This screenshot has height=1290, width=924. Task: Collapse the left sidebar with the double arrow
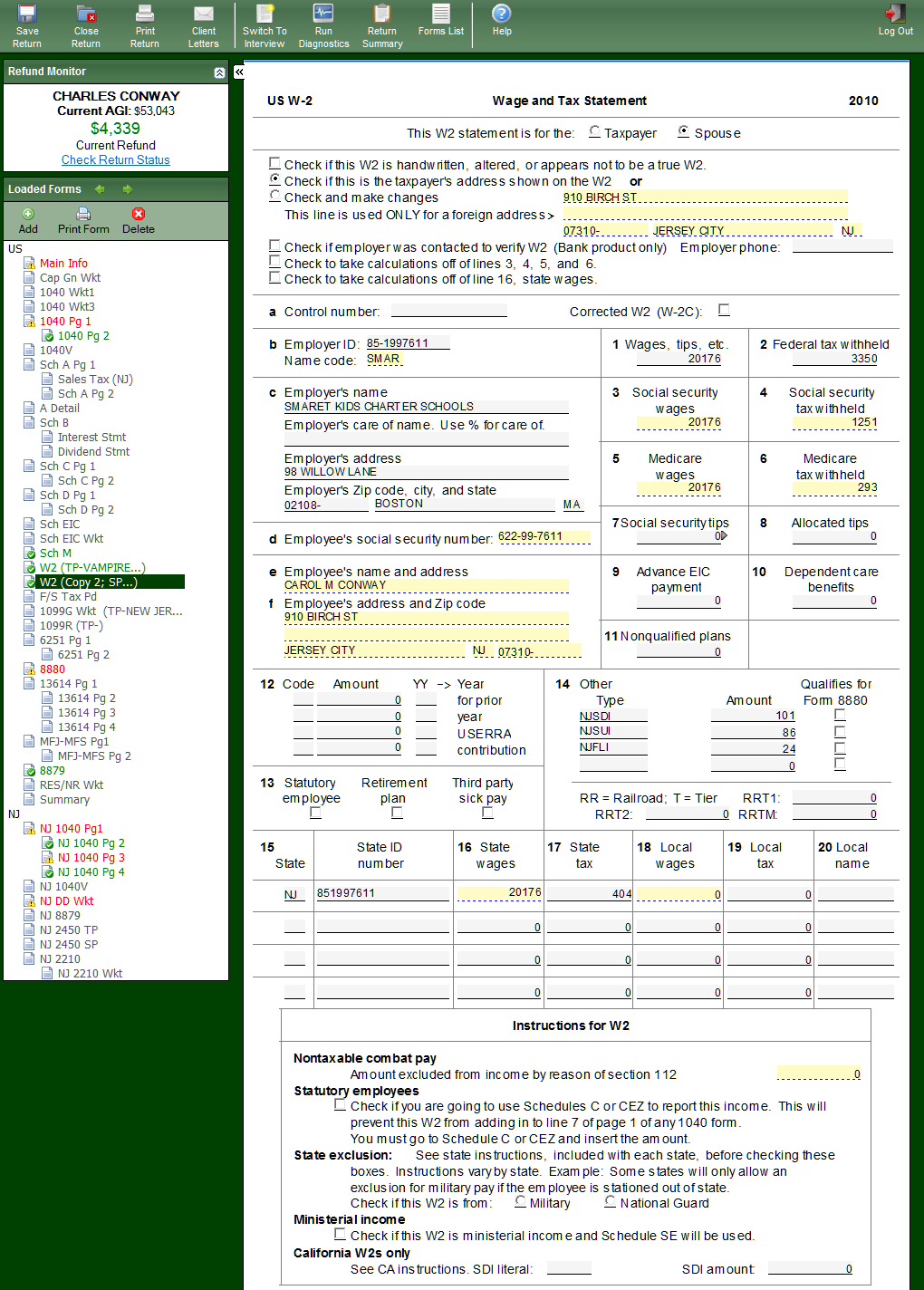(x=239, y=72)
